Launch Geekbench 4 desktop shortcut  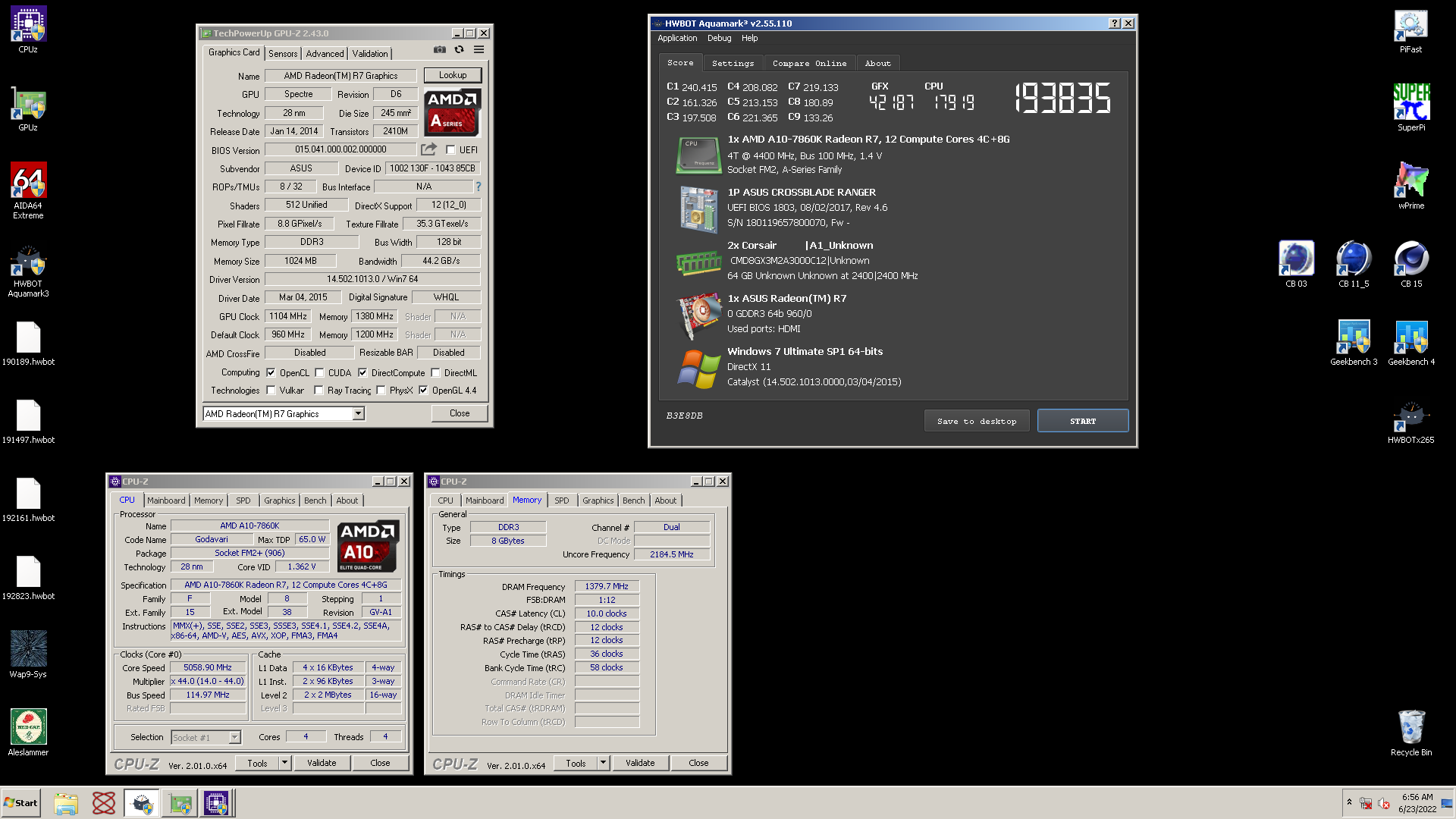(1411, 343)
